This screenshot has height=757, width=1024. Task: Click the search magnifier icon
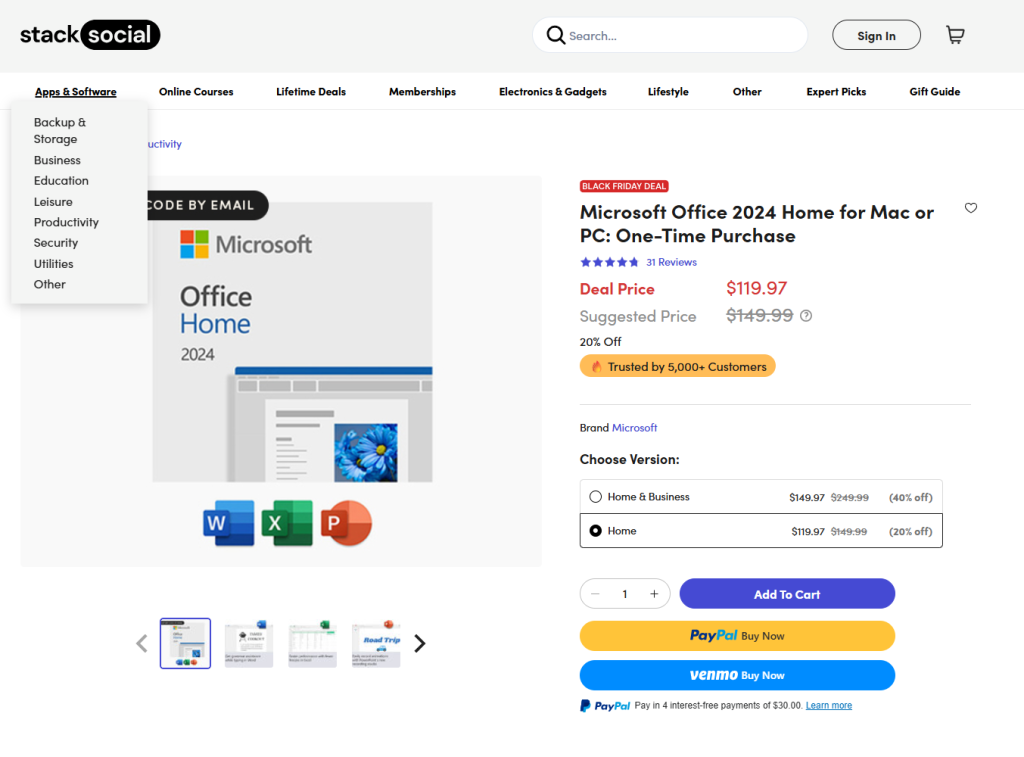tap(556, 36)
